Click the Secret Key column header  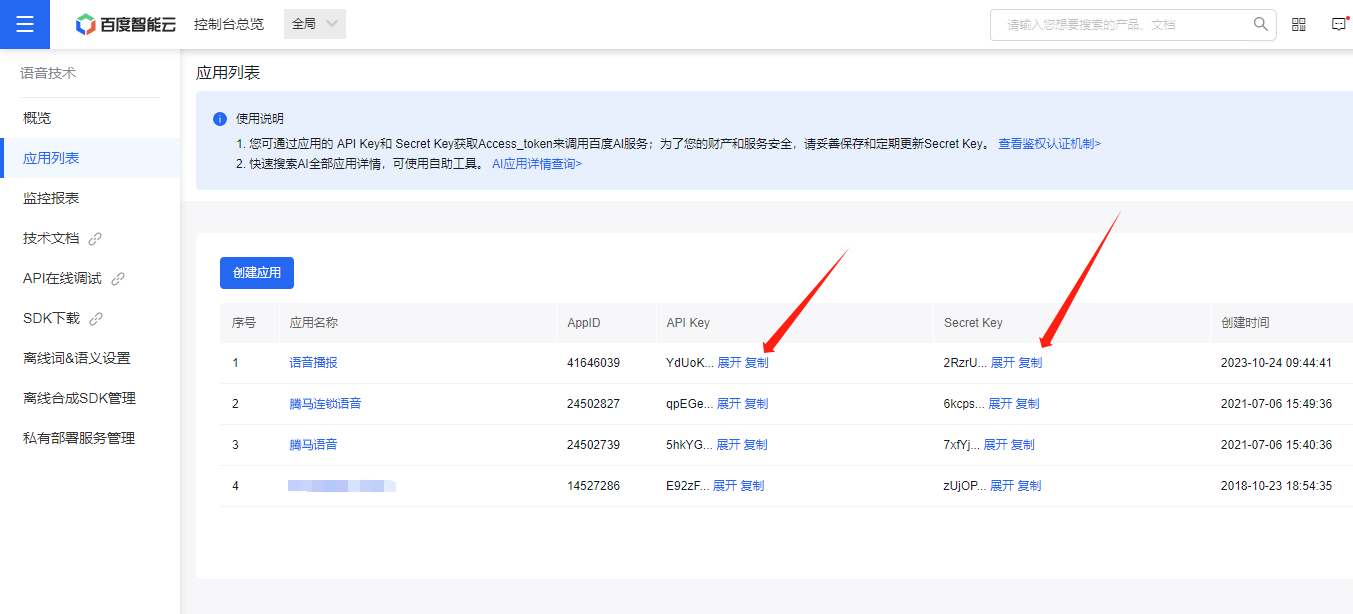point(973,323)
